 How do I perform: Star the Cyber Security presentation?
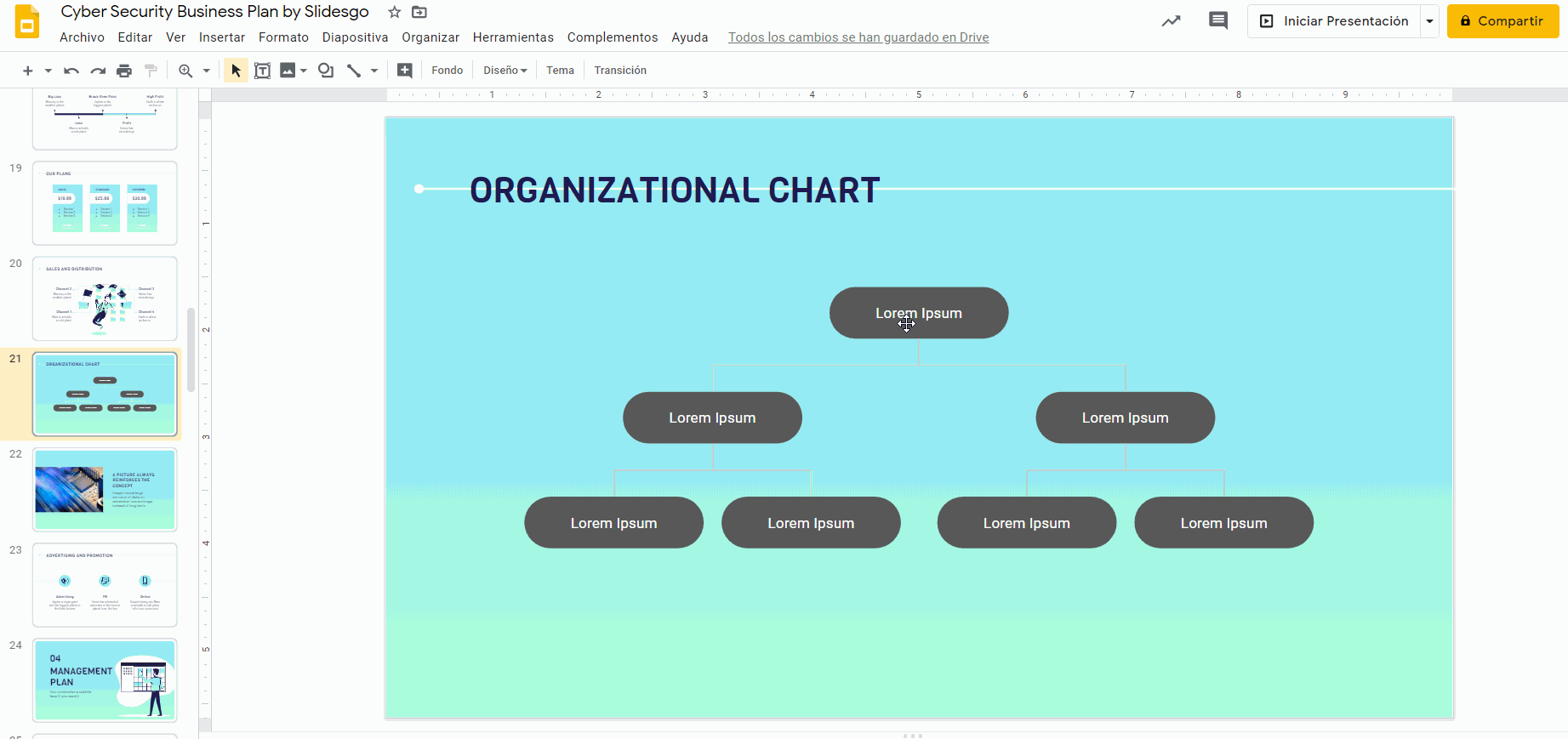(x=394, y=12)
